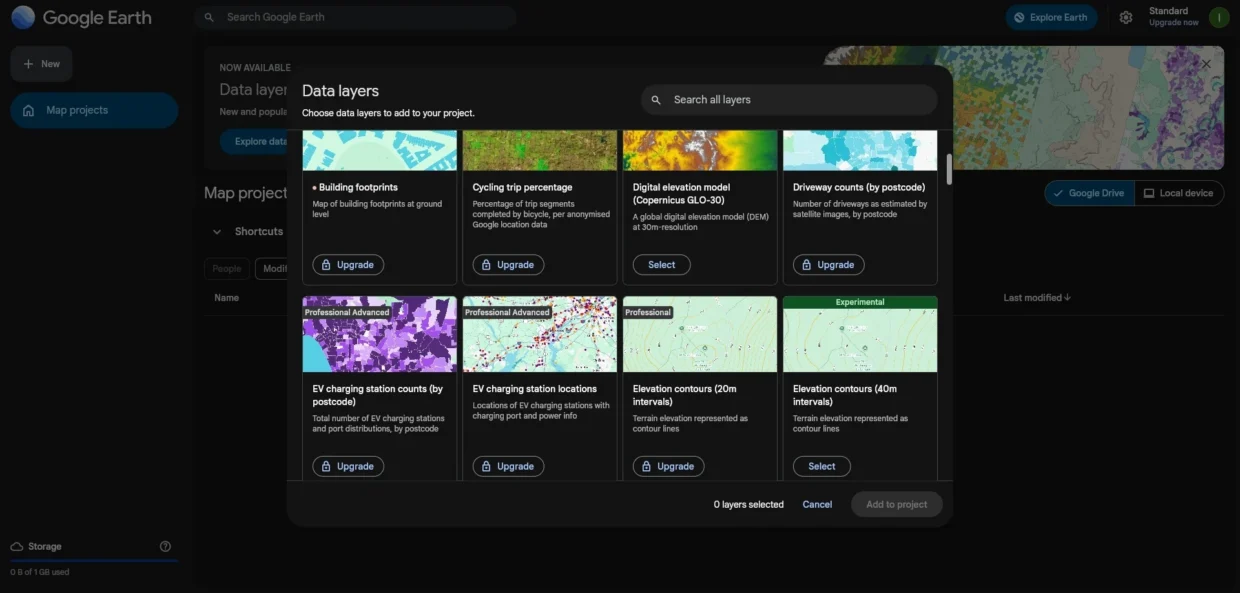Image resolution: width=1240 pixels, height=593 pixels.
Task: Click the 'Standard' plan label
Action: [x=1169, y=11]
